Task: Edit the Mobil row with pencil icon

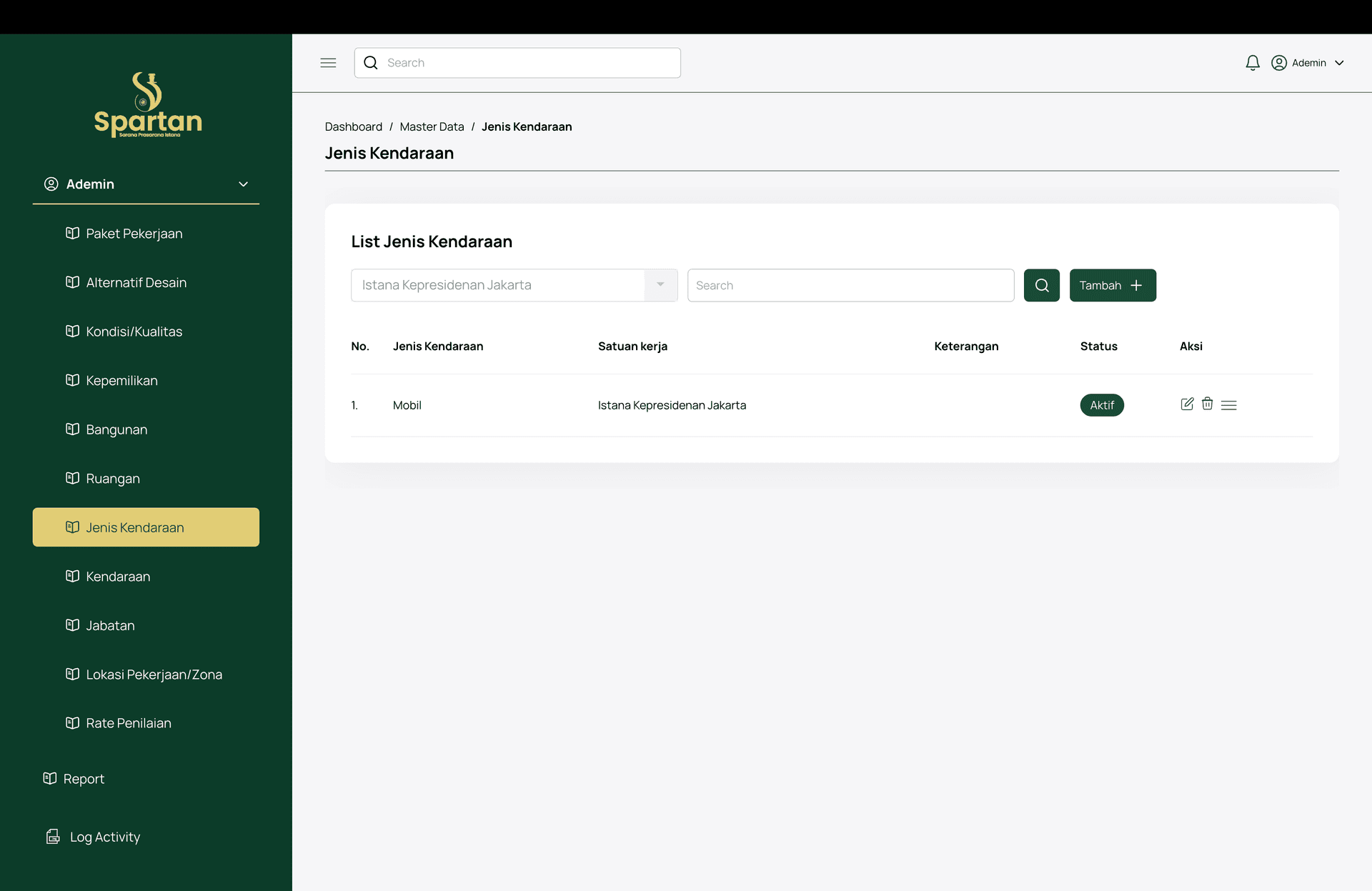Action: pyautogui.click(x=1187, y=404)
